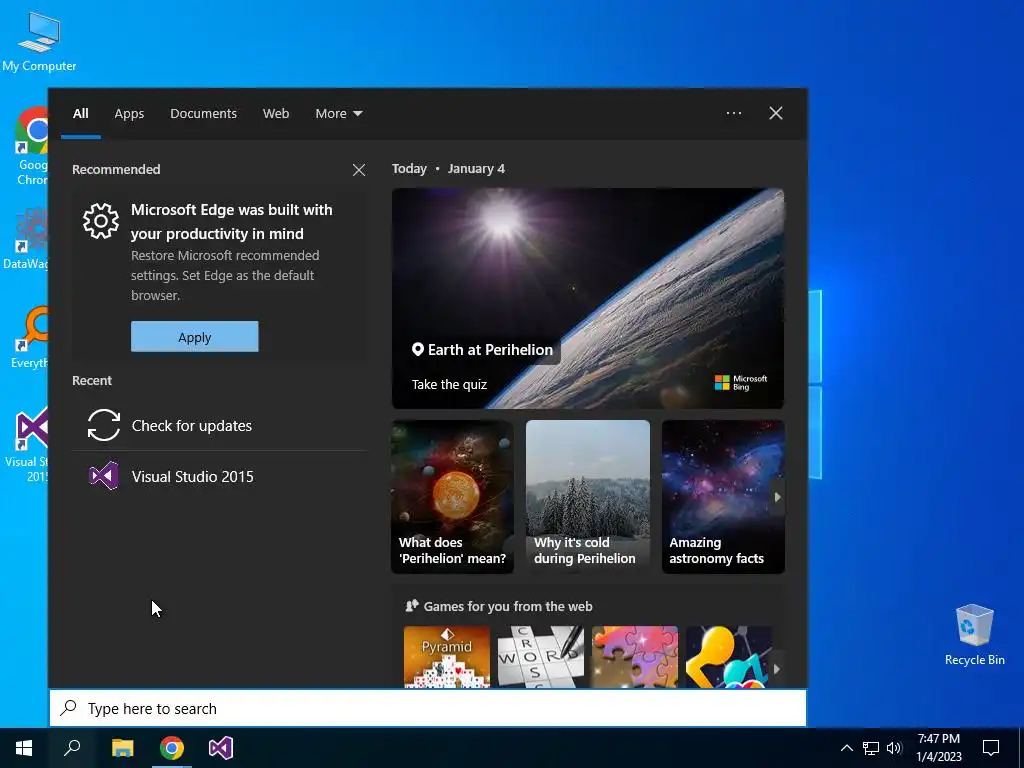This screenshot has width=1024, height=768.
Task: Open the Recycle Bin desktop icon
Action: tap(974, 633)
